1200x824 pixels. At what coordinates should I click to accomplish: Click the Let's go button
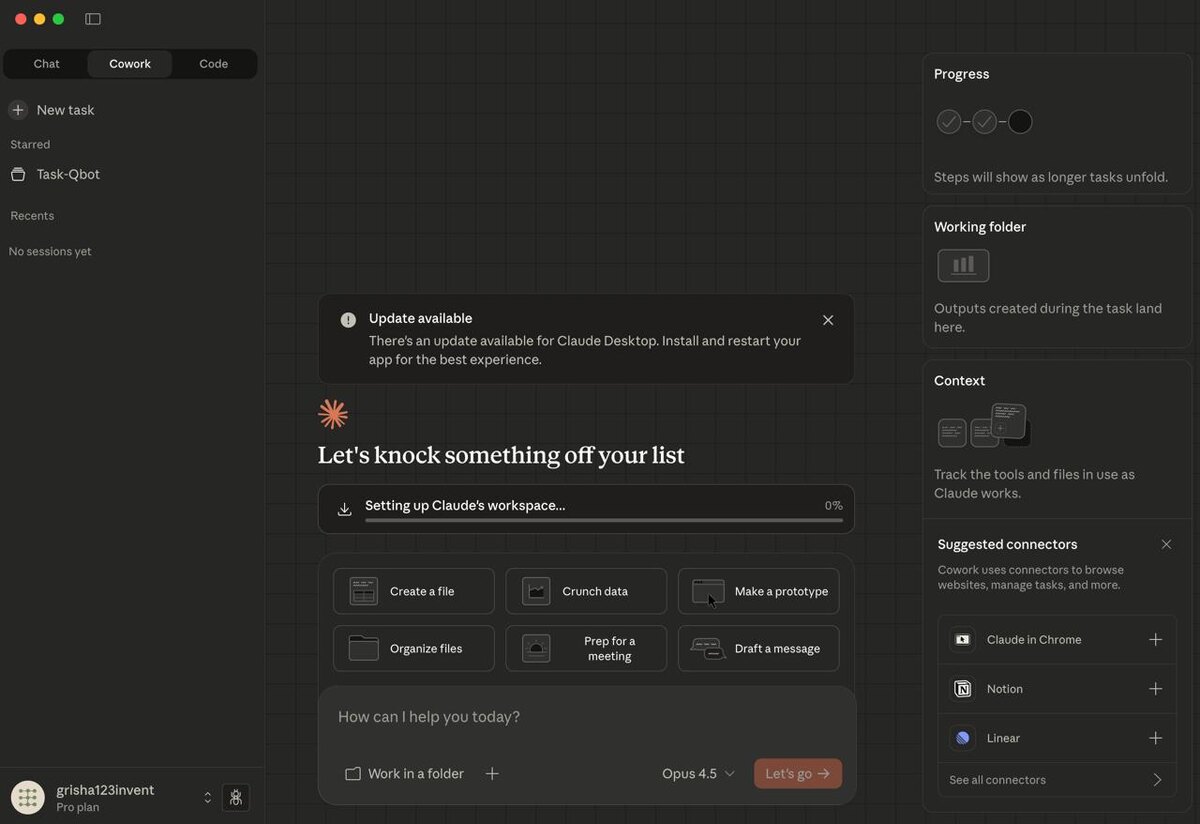pyautogui.click(x=798, y=773)
